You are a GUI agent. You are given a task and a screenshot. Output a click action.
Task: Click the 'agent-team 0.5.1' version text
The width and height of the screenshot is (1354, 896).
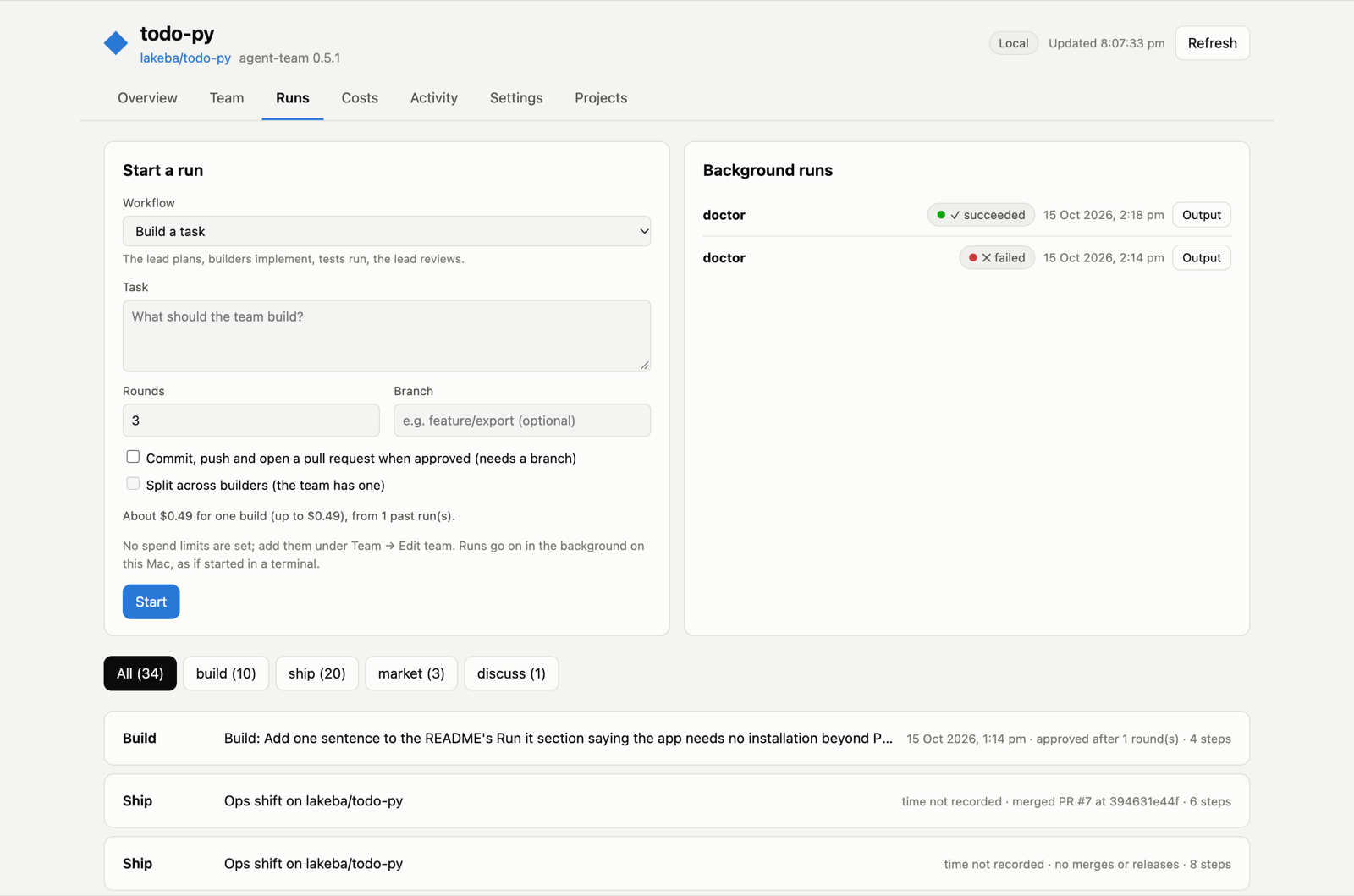tap(289, 58)
